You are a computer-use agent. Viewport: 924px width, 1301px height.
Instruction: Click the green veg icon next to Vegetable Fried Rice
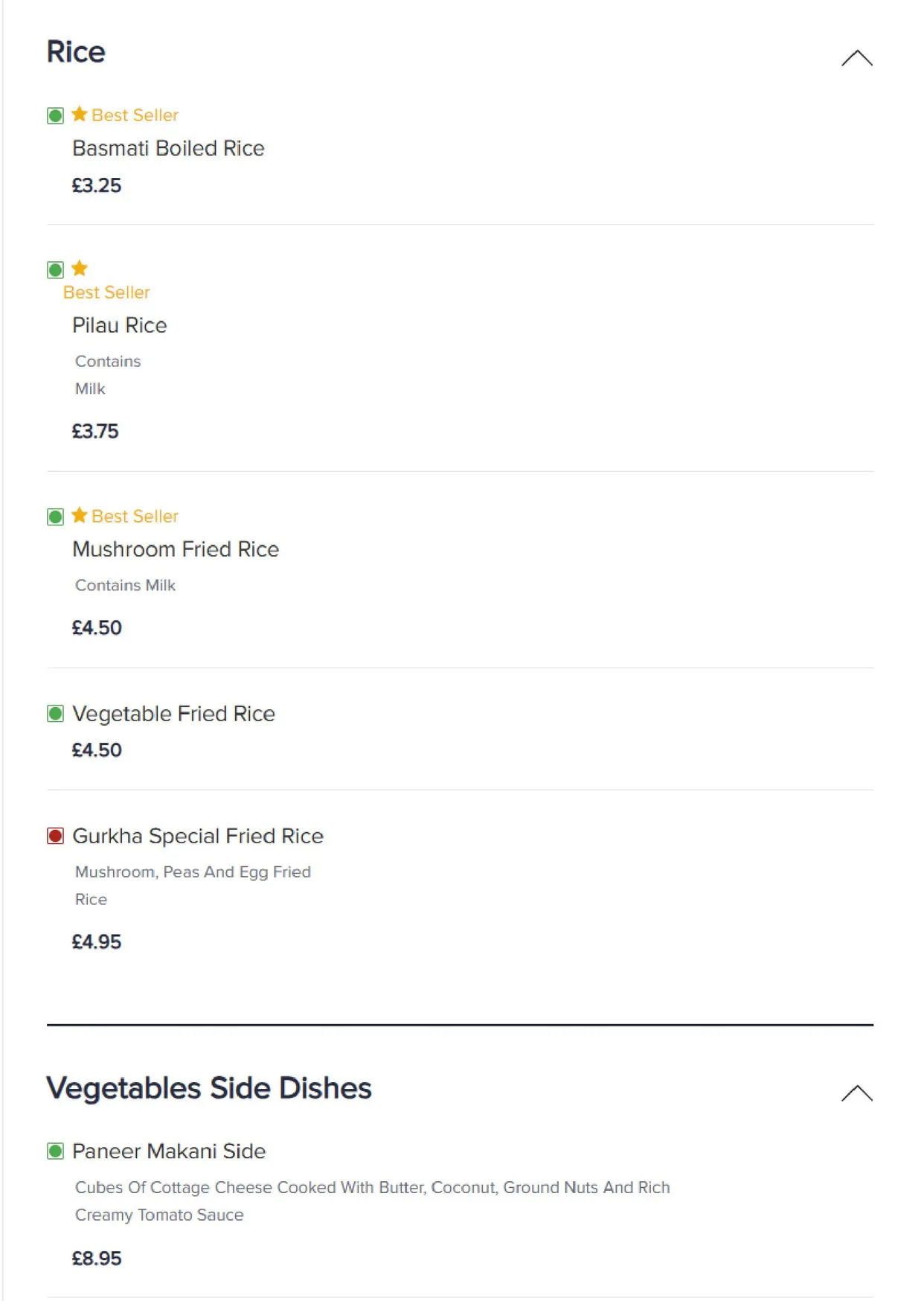point(55,714)
